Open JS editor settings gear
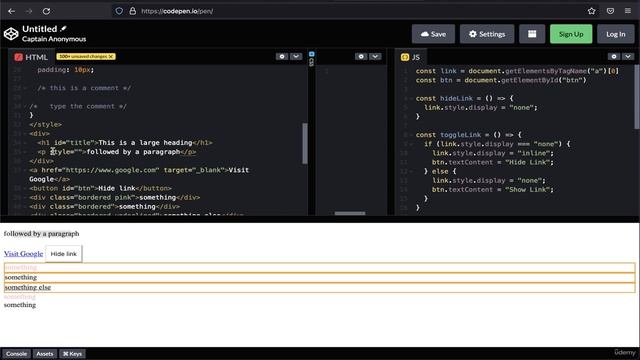640x360 pixels. (x=614, y=56)
